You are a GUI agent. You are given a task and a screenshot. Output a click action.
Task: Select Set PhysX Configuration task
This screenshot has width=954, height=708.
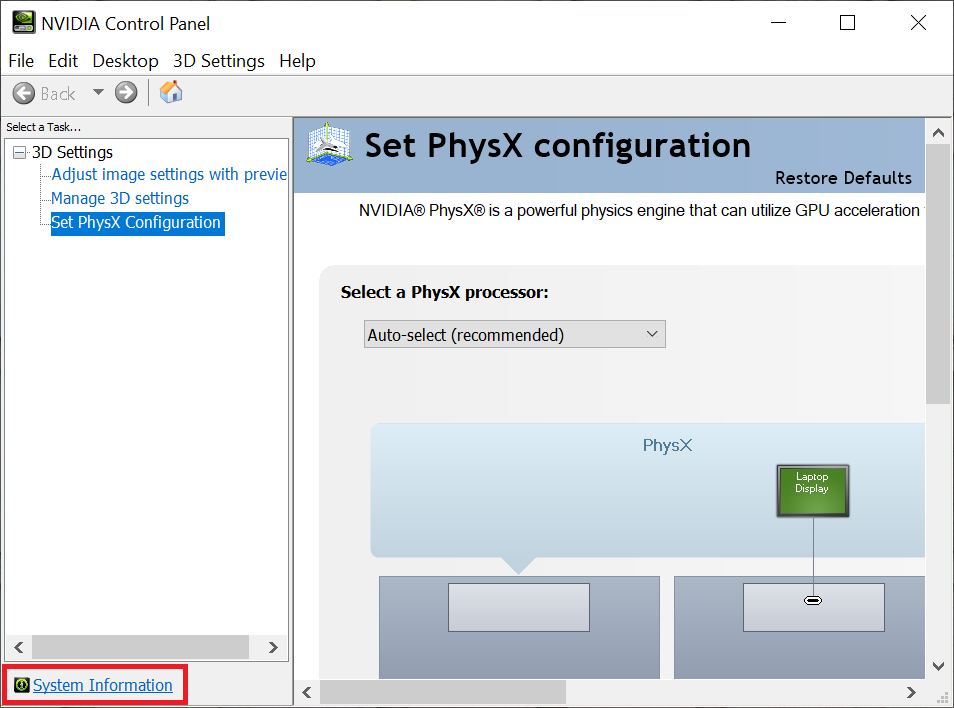[138, 223]
